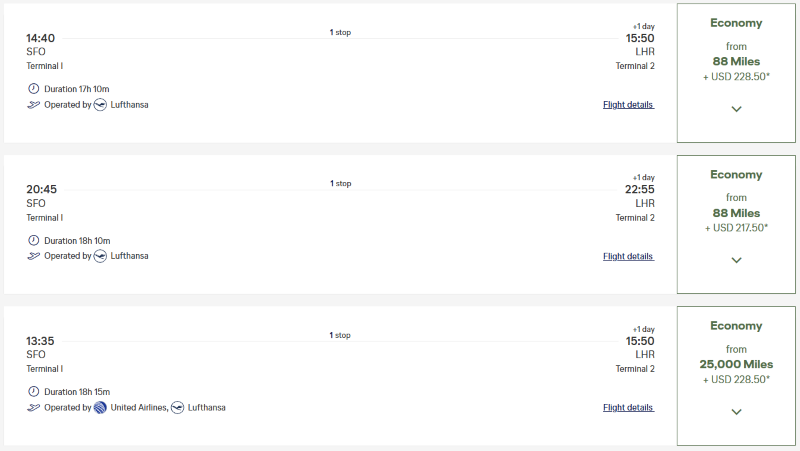
Task: Select the 25,000 Miles Economy fare box
Action: pos(736,364)
